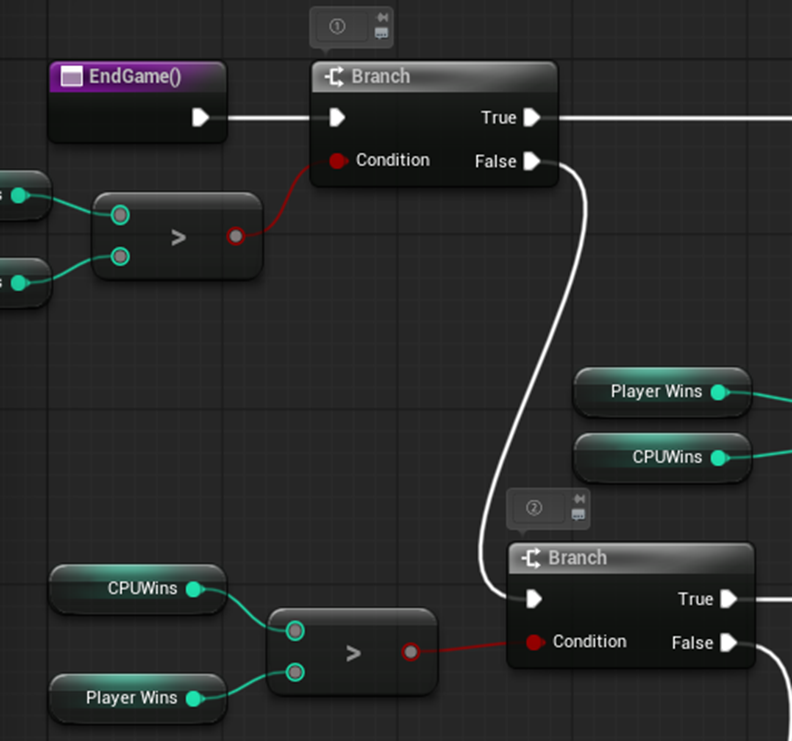
Task: Toggle the pin icon on comment bubble 2
Action: click(578, 499)
